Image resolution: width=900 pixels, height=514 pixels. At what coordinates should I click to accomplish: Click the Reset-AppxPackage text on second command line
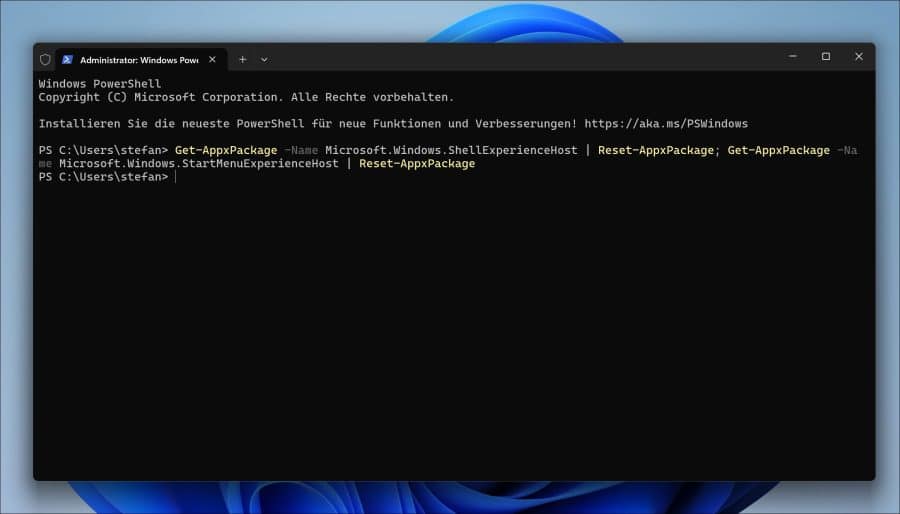point(417,163)
